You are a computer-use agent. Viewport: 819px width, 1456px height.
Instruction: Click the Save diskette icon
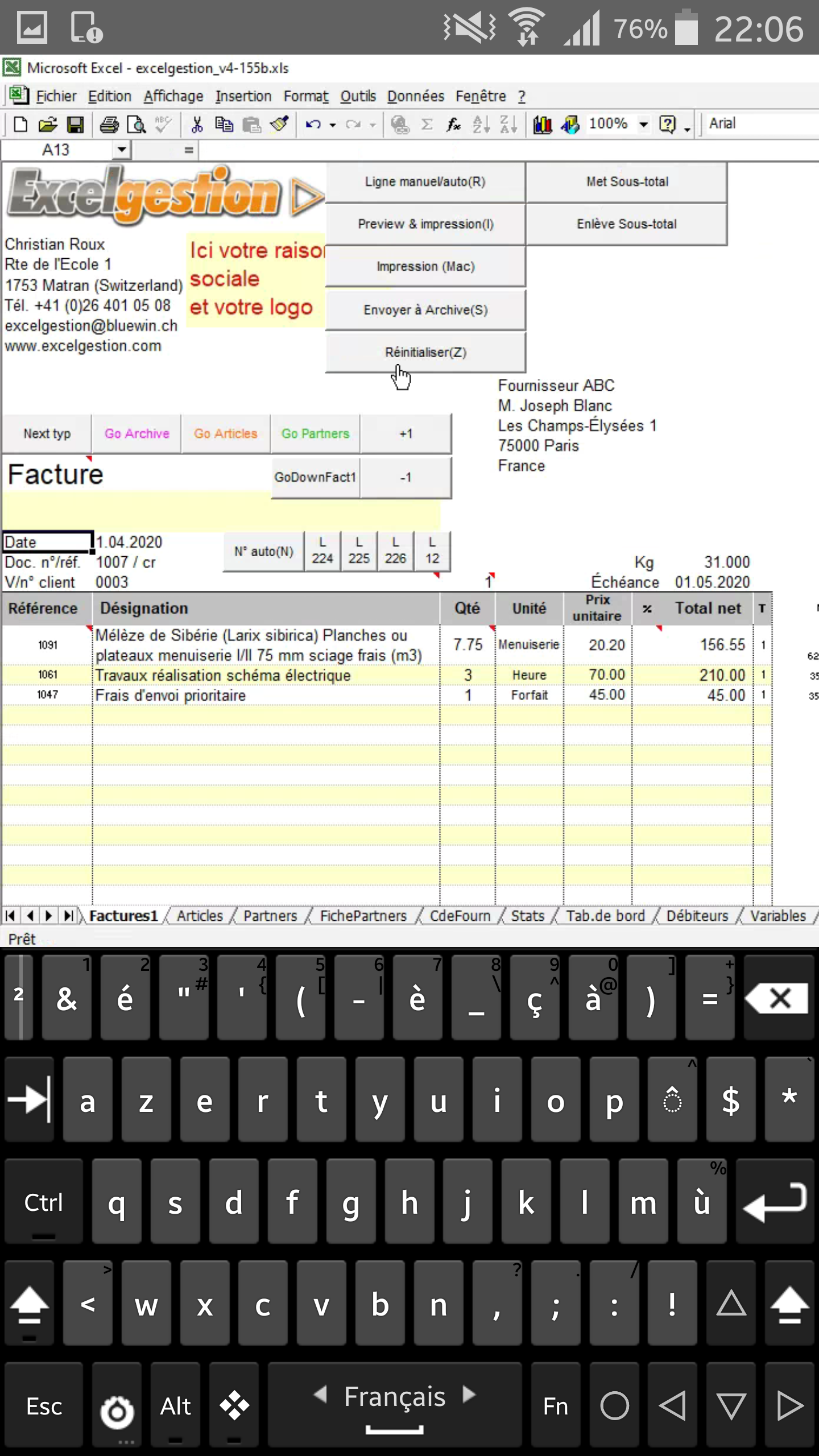75,124
